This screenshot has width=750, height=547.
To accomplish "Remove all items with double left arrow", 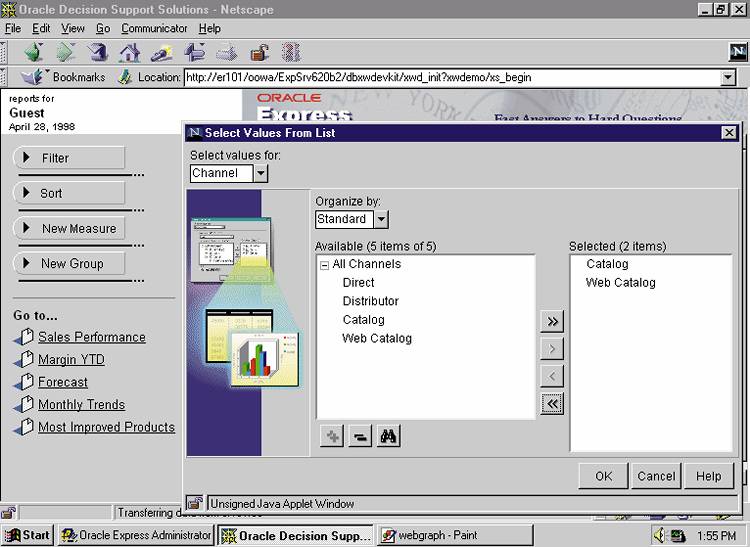I will coord(552,404).
